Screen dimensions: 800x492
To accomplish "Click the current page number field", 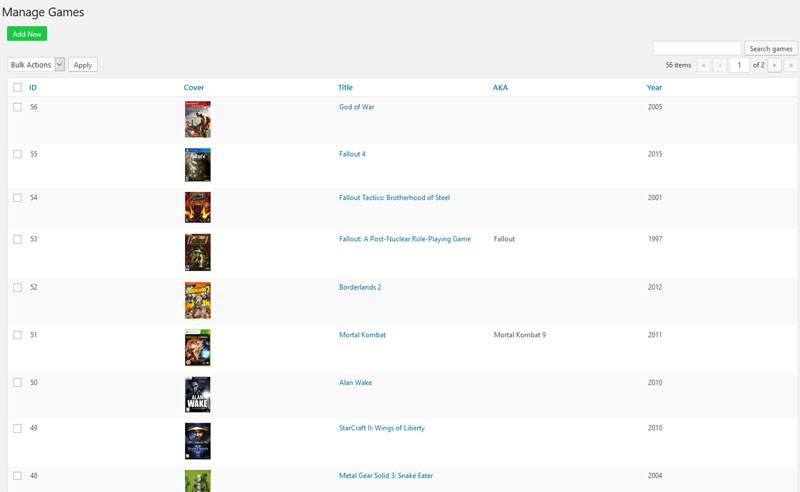I will click(739, 65).
